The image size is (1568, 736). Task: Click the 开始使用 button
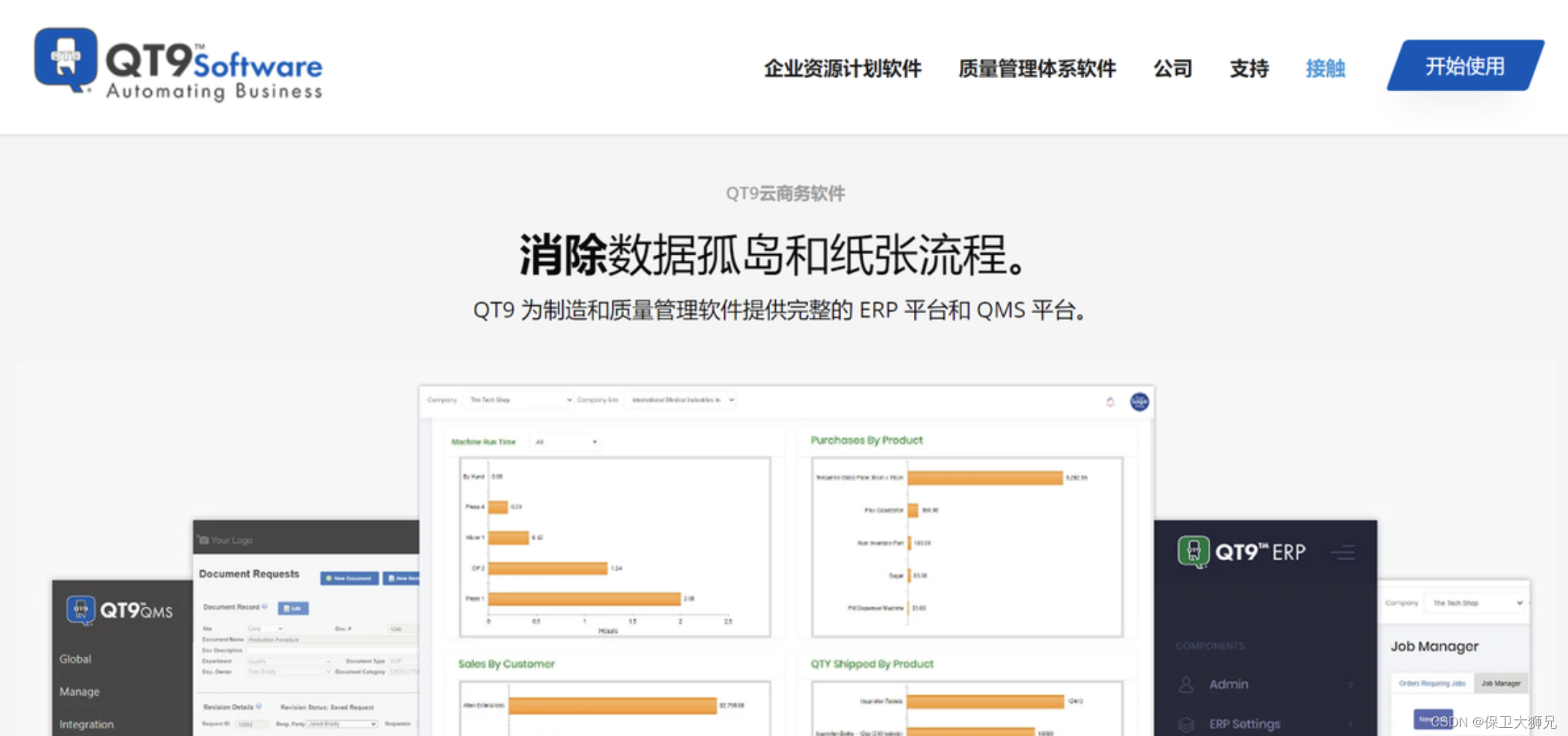pos(1465,66)
